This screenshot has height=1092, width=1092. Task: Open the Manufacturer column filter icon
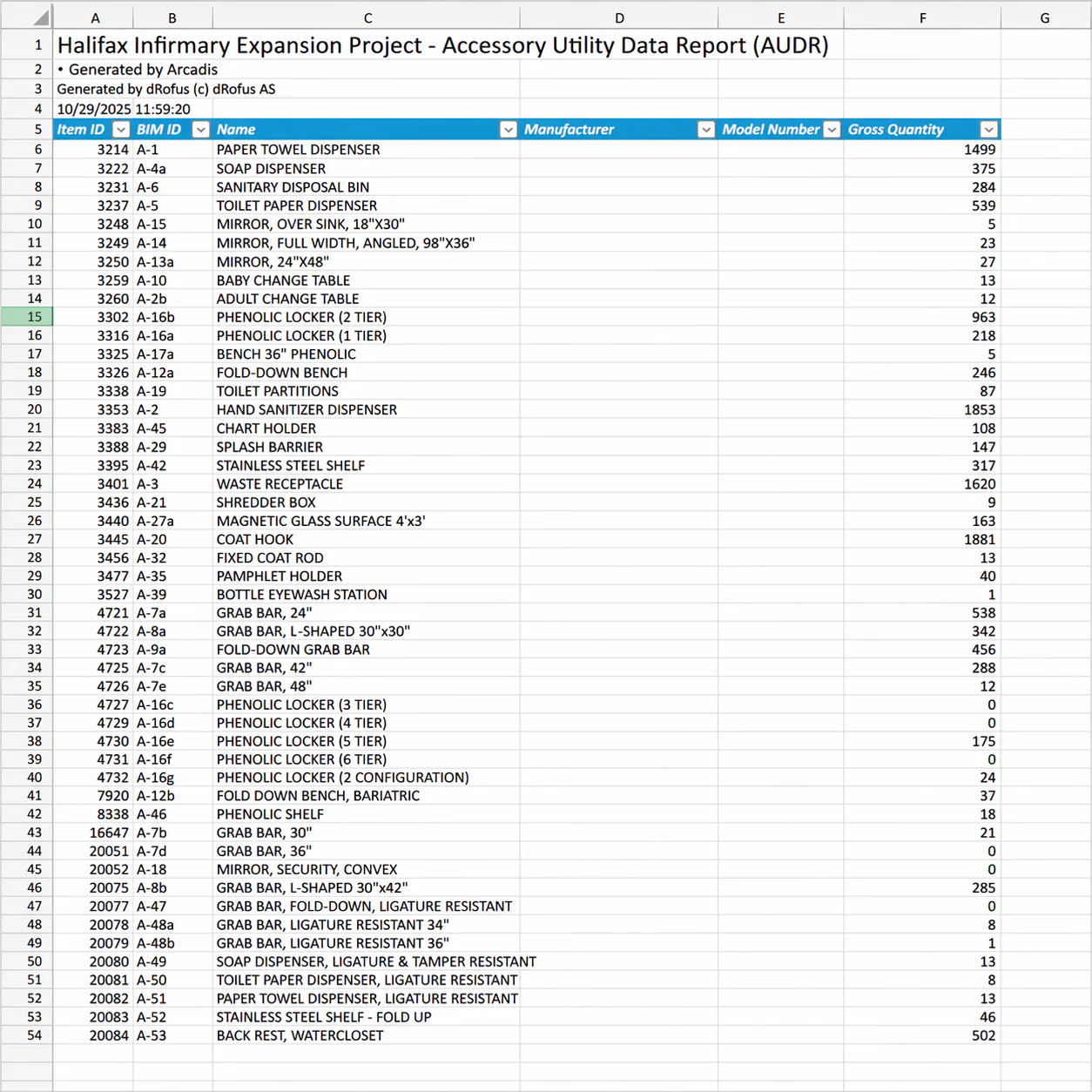pyautogui.click(x=706, y=129)
